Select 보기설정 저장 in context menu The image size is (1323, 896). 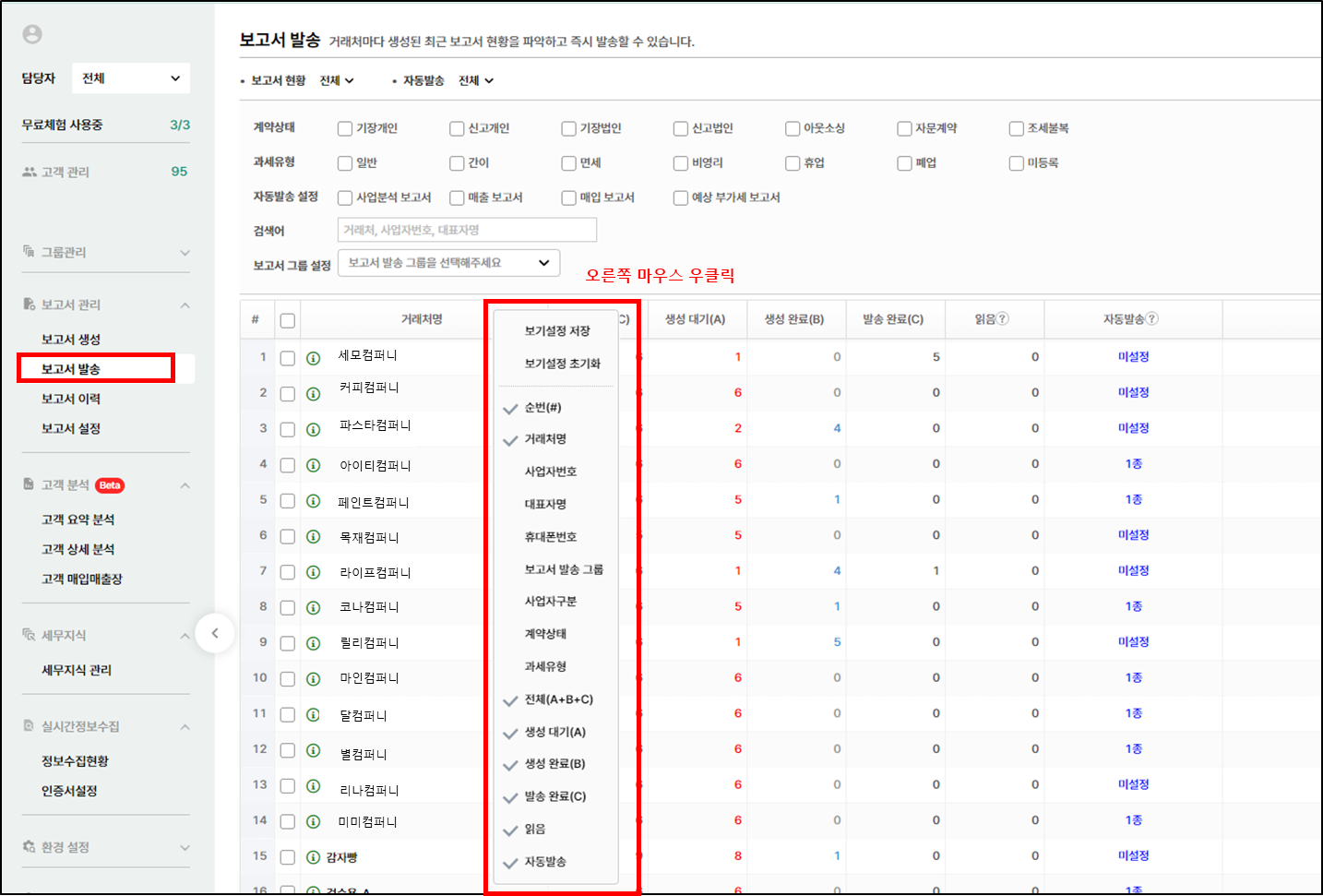pyautogui.click(x=557, y=331)
